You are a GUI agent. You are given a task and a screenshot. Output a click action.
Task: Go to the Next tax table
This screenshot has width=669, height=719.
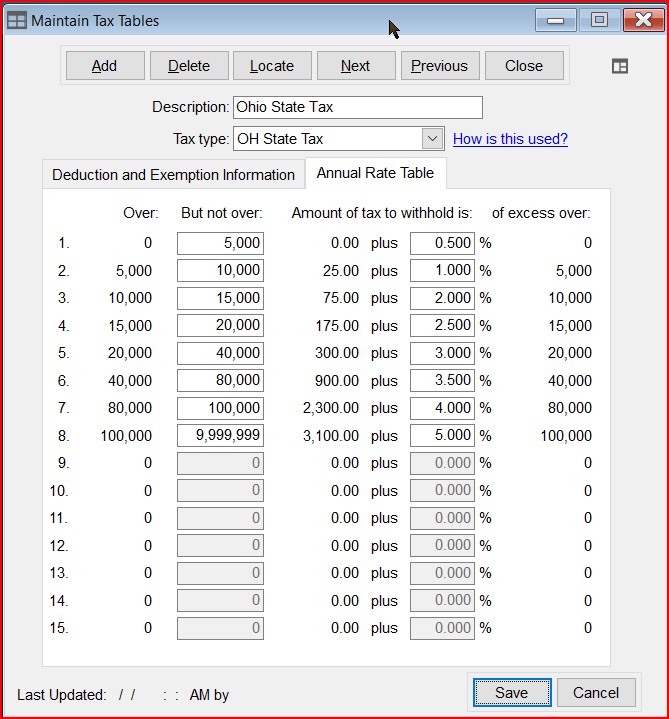[x=356, y=66]
